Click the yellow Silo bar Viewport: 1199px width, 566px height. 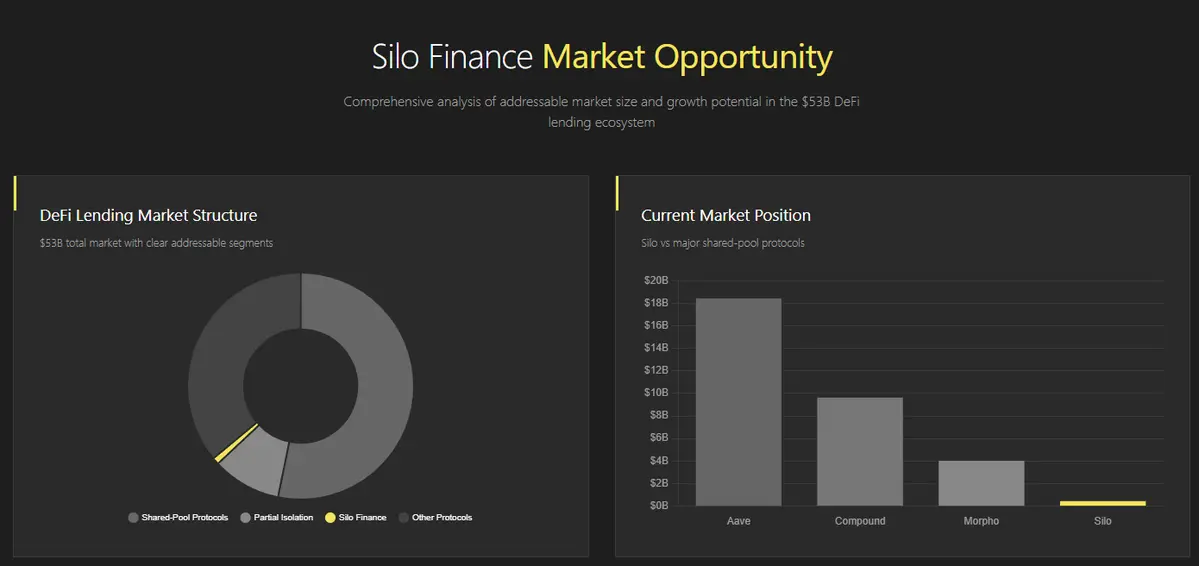coord(1103,503)
